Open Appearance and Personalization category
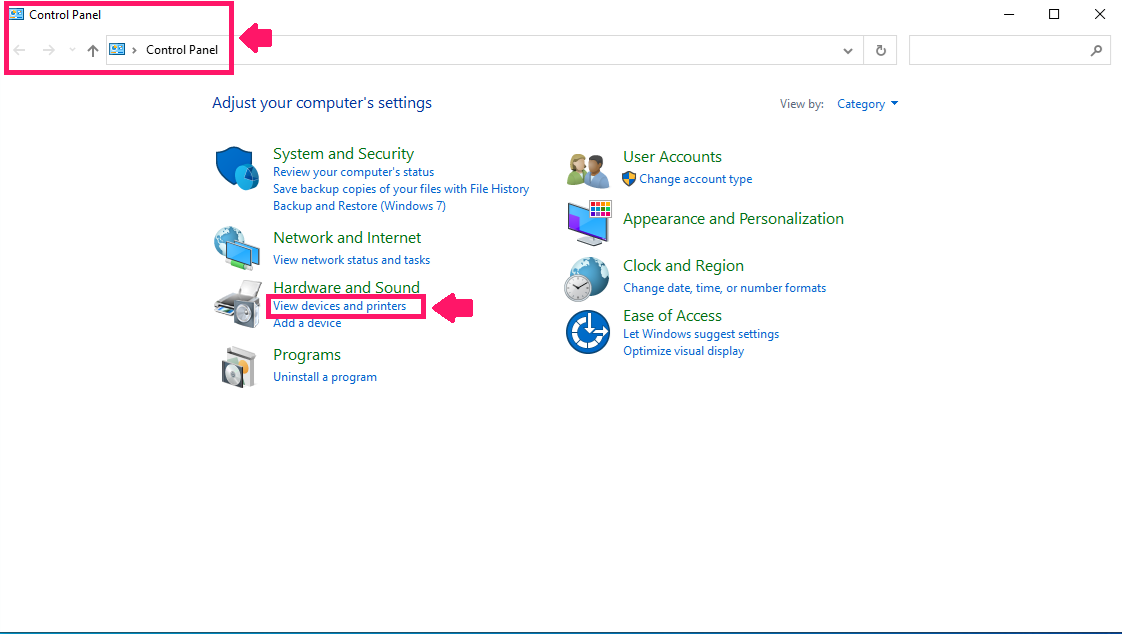The width and height of the screenshot is (1122, 634). point(733,219)
